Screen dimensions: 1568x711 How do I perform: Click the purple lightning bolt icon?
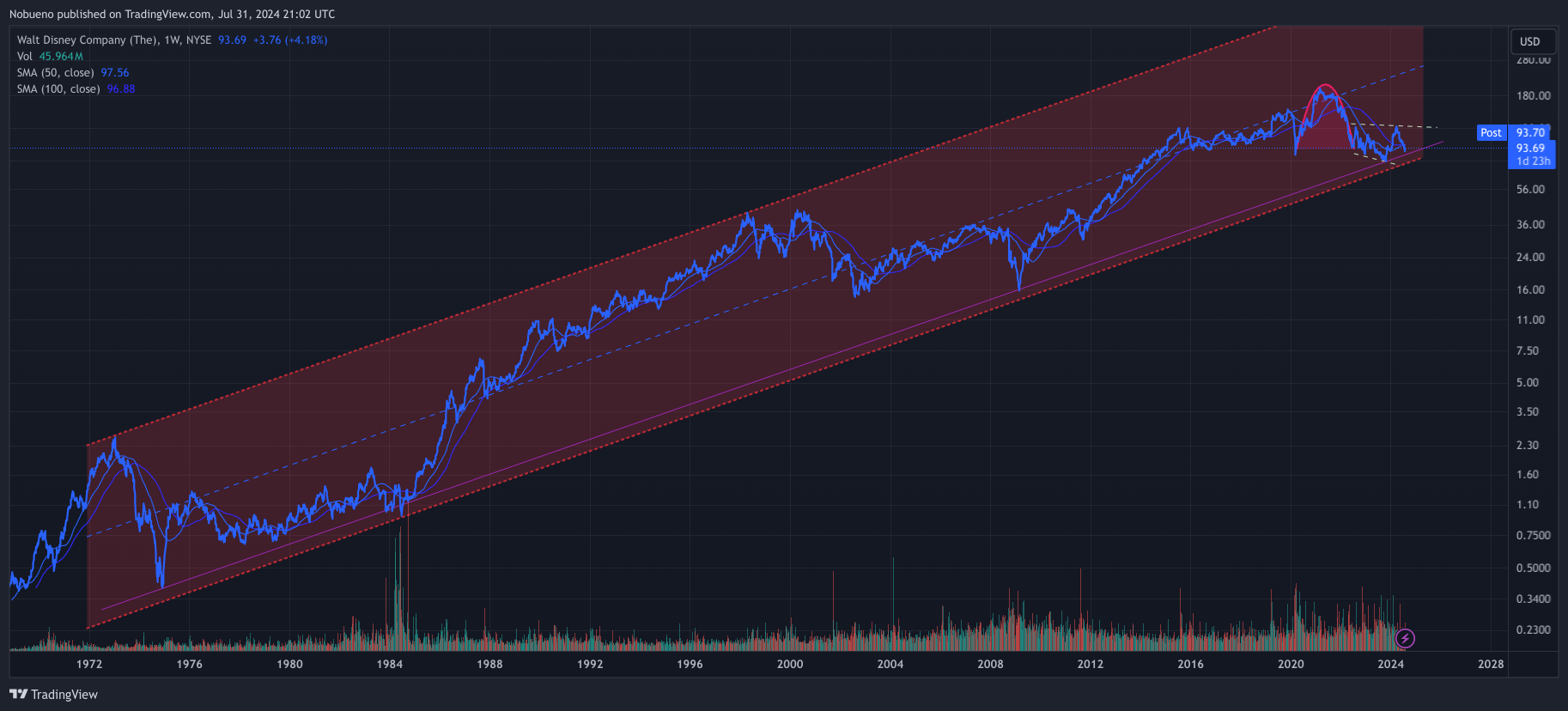1405,638
